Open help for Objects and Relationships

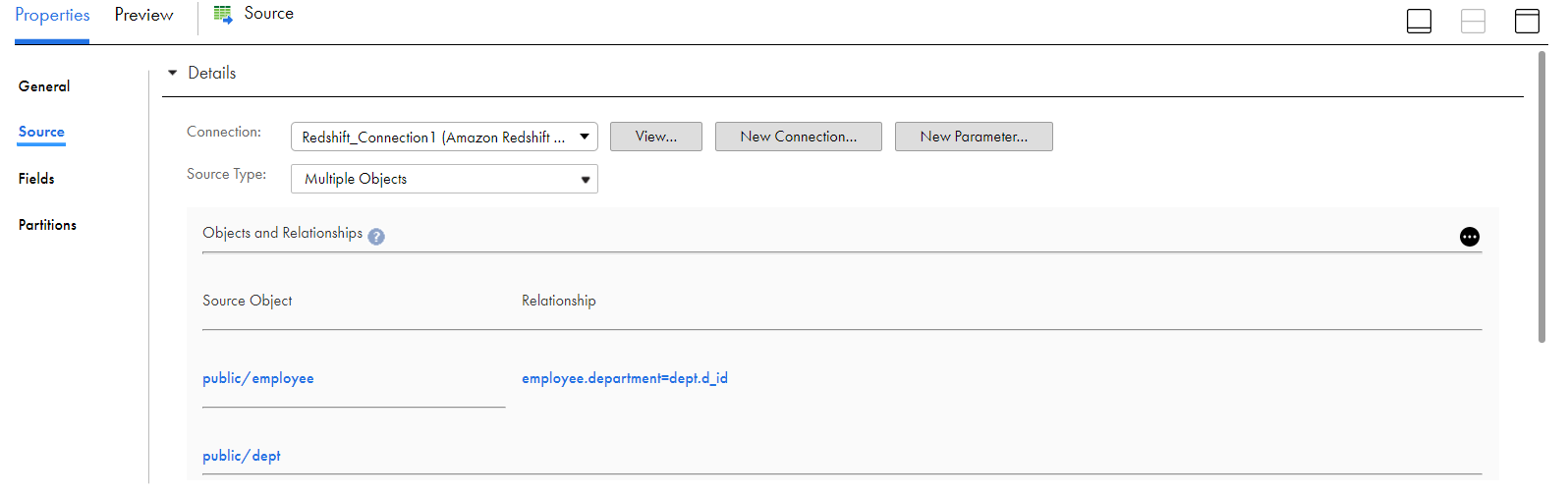pos(376,236)
